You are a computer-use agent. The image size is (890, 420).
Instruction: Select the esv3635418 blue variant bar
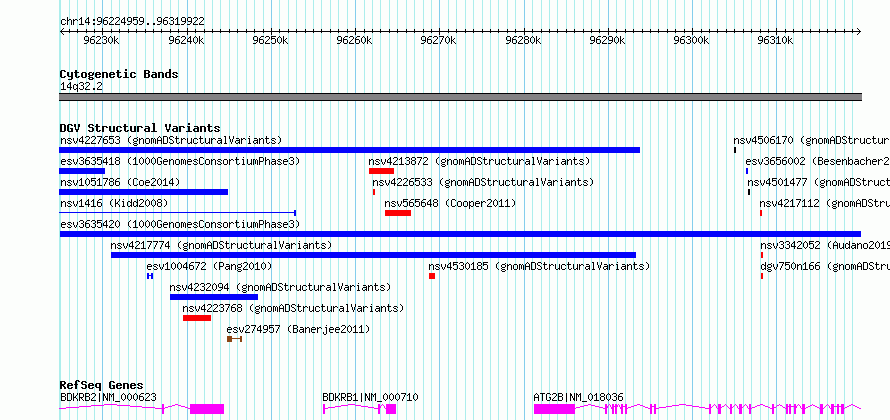click(82, 171)
